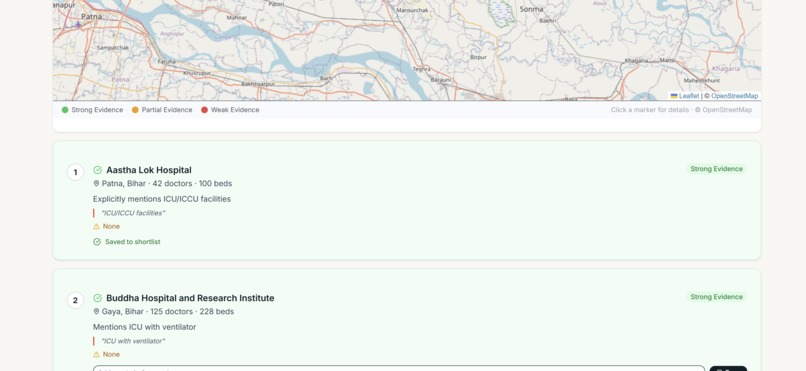Click the Khagaria town label on the map
806x371 pixels.
[636, 61]
